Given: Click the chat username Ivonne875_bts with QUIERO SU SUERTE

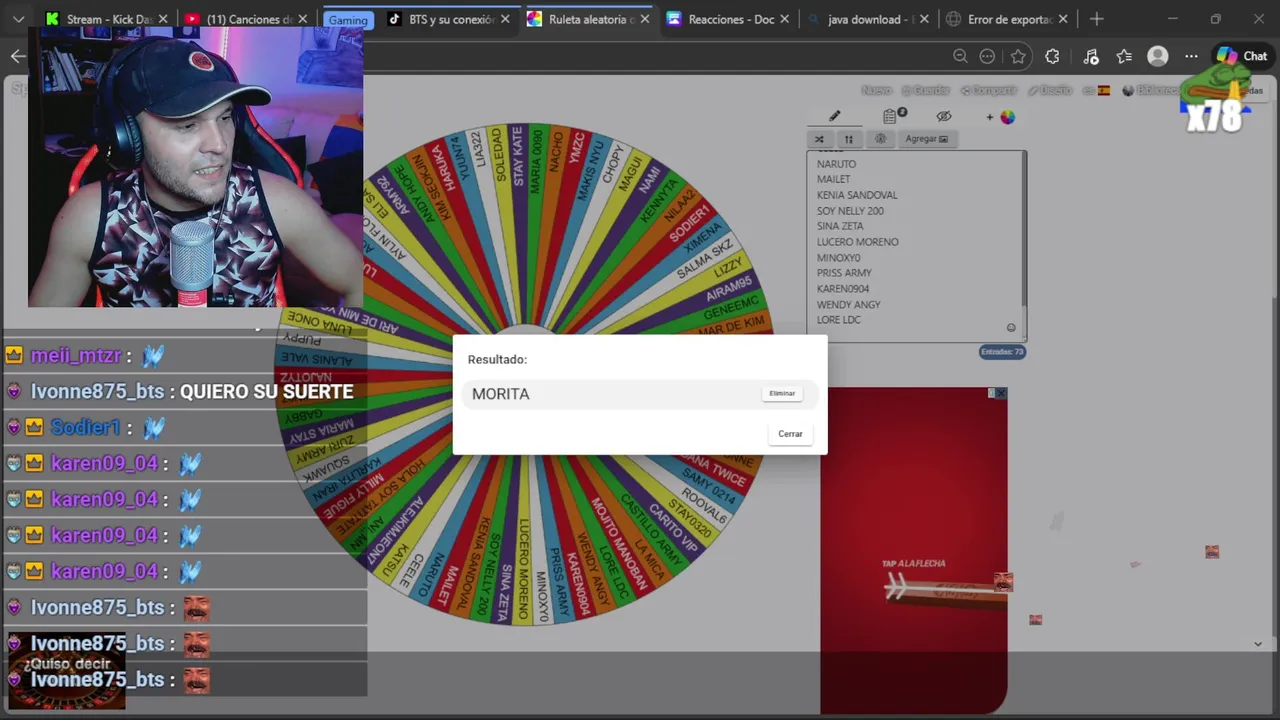Looking at the screenshot, I should 97,392.
